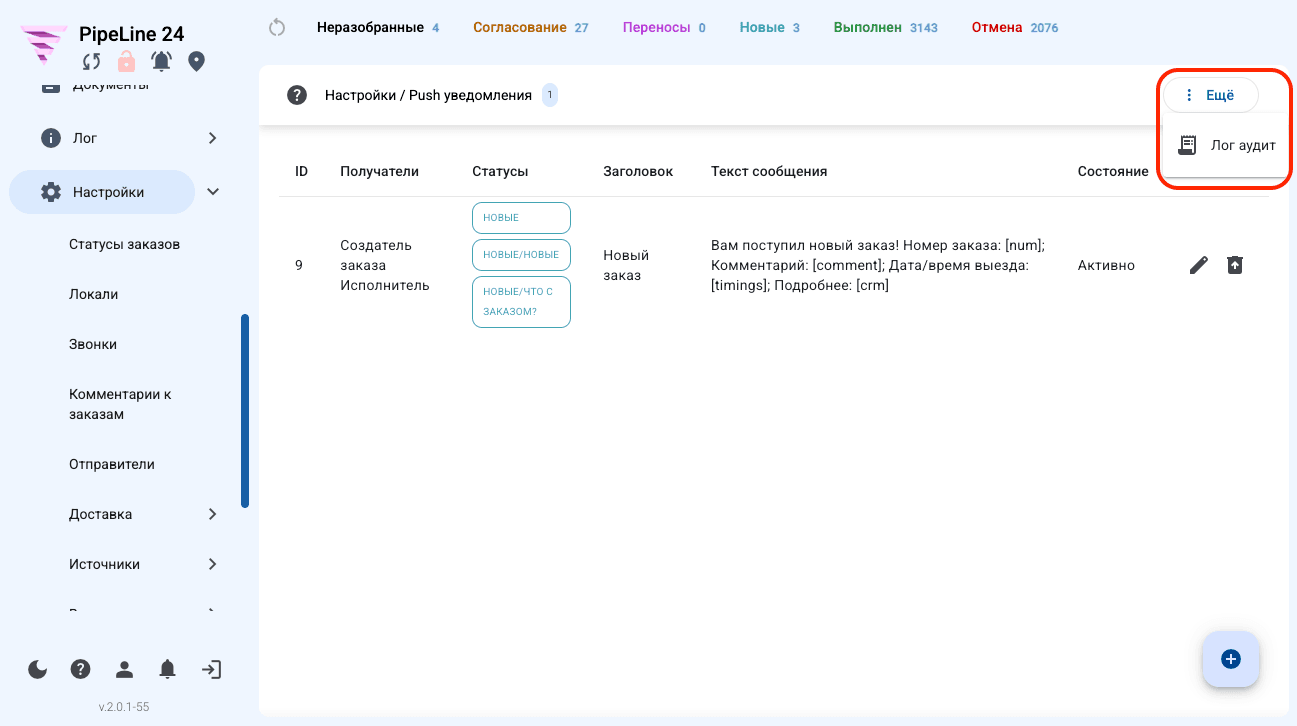Log out using the exit arrow icon
Image resolution: width=1297 pixels, height=726 pixels.
(x=211, y=670)
